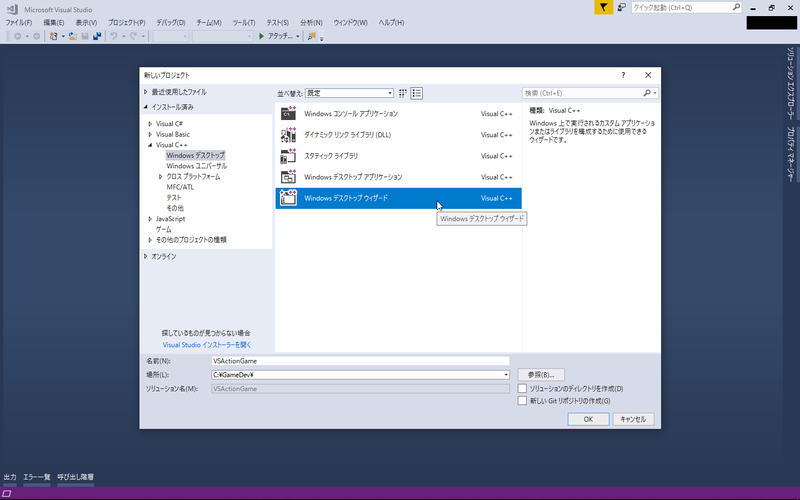Click the open file toolbar icon
Viewport: 800px width, 500px height.
point(73,36)
